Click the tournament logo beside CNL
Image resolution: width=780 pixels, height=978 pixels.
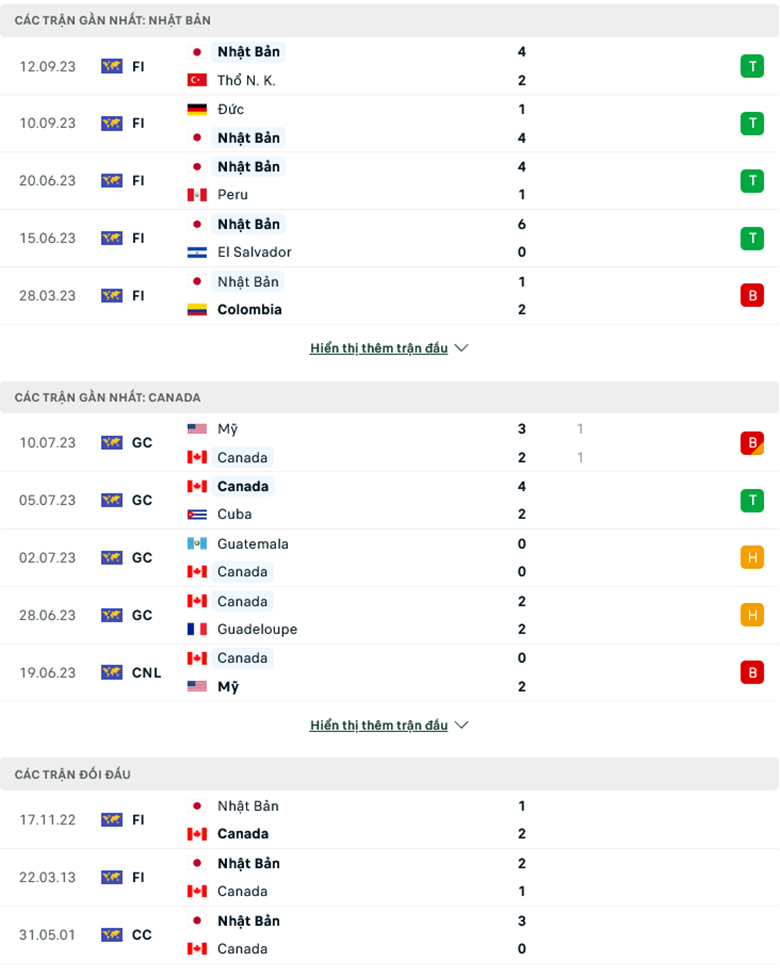(112, 672)
